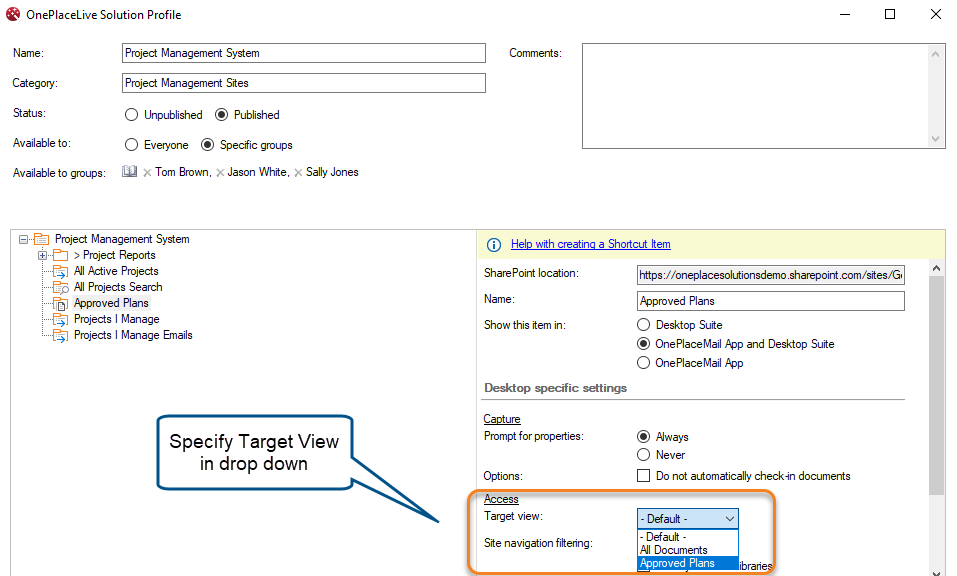This screenshot has width=957, height=576.
Task: Enable do not automatically check-in documents
Action: (x=644, y=476)
